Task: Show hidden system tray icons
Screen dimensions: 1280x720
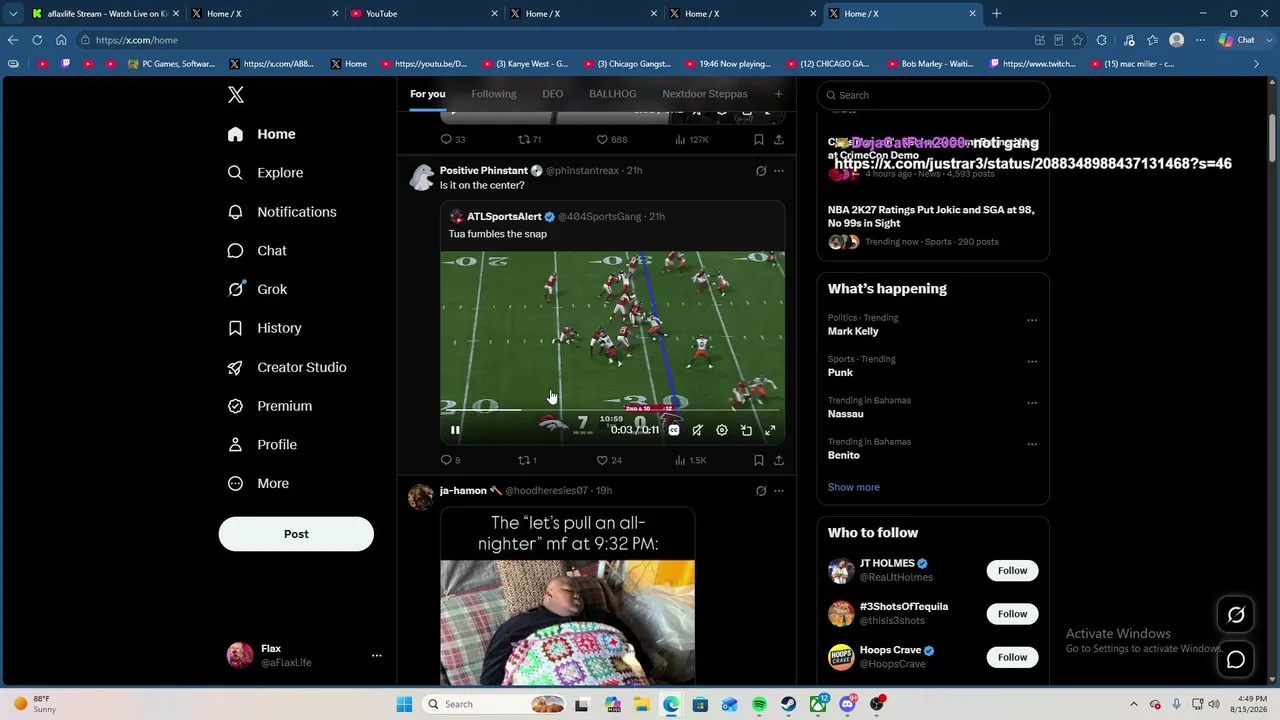Action: pyautogui.click(x=1133, y=704)
